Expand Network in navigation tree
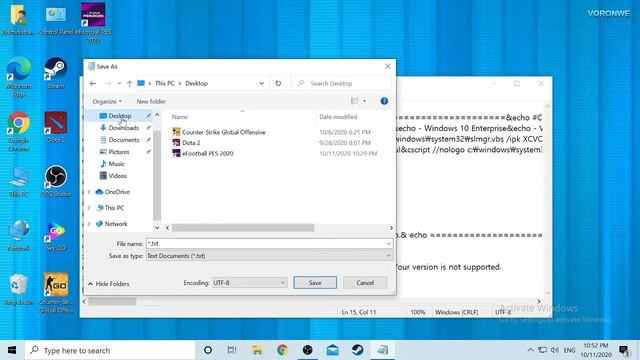This screenshot has width=640, height=360. 89,224
